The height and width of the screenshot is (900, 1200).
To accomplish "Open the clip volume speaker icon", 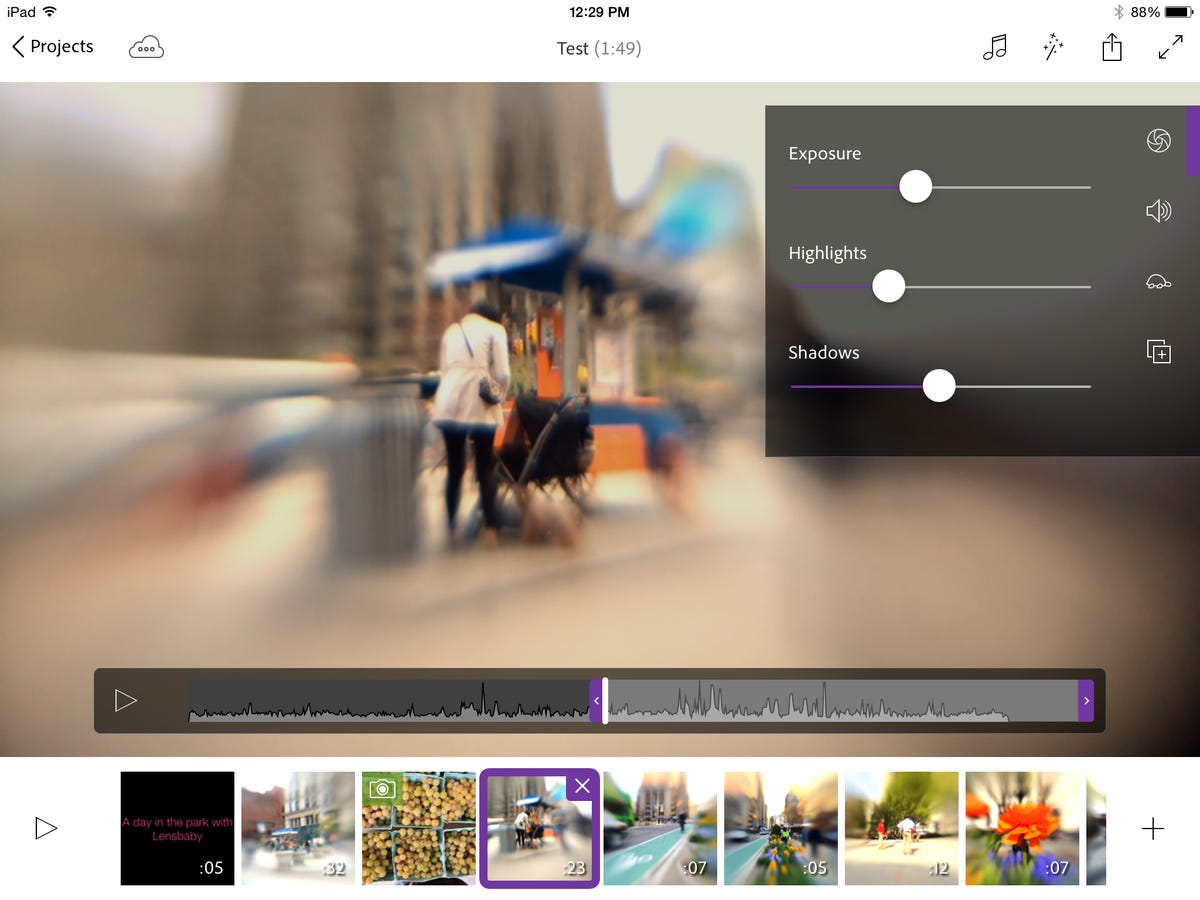I will [x=1158, y=211].
